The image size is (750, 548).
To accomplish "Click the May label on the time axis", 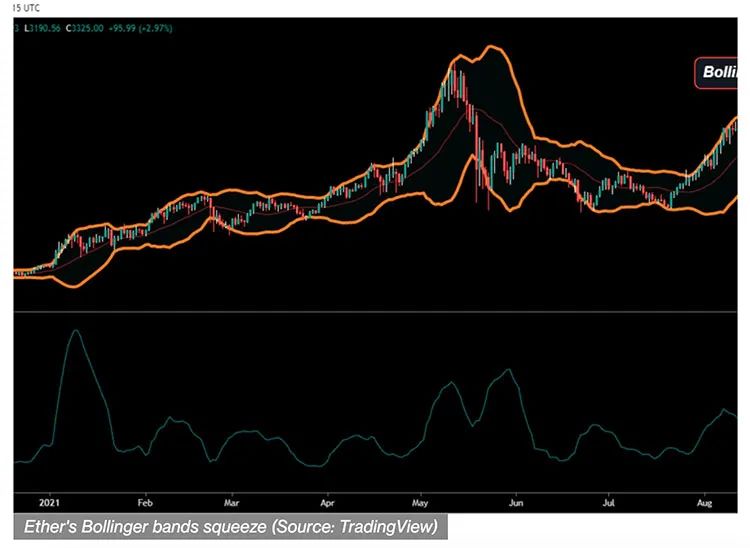I will click(x=420, y=503).
